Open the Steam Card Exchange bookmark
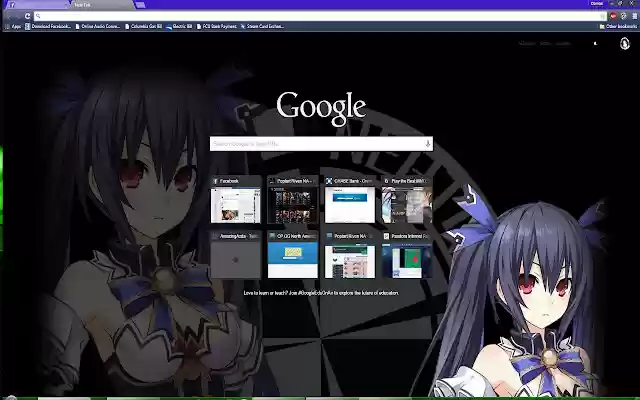The height and width of the screenshot is (400, 640). point(262,27)
